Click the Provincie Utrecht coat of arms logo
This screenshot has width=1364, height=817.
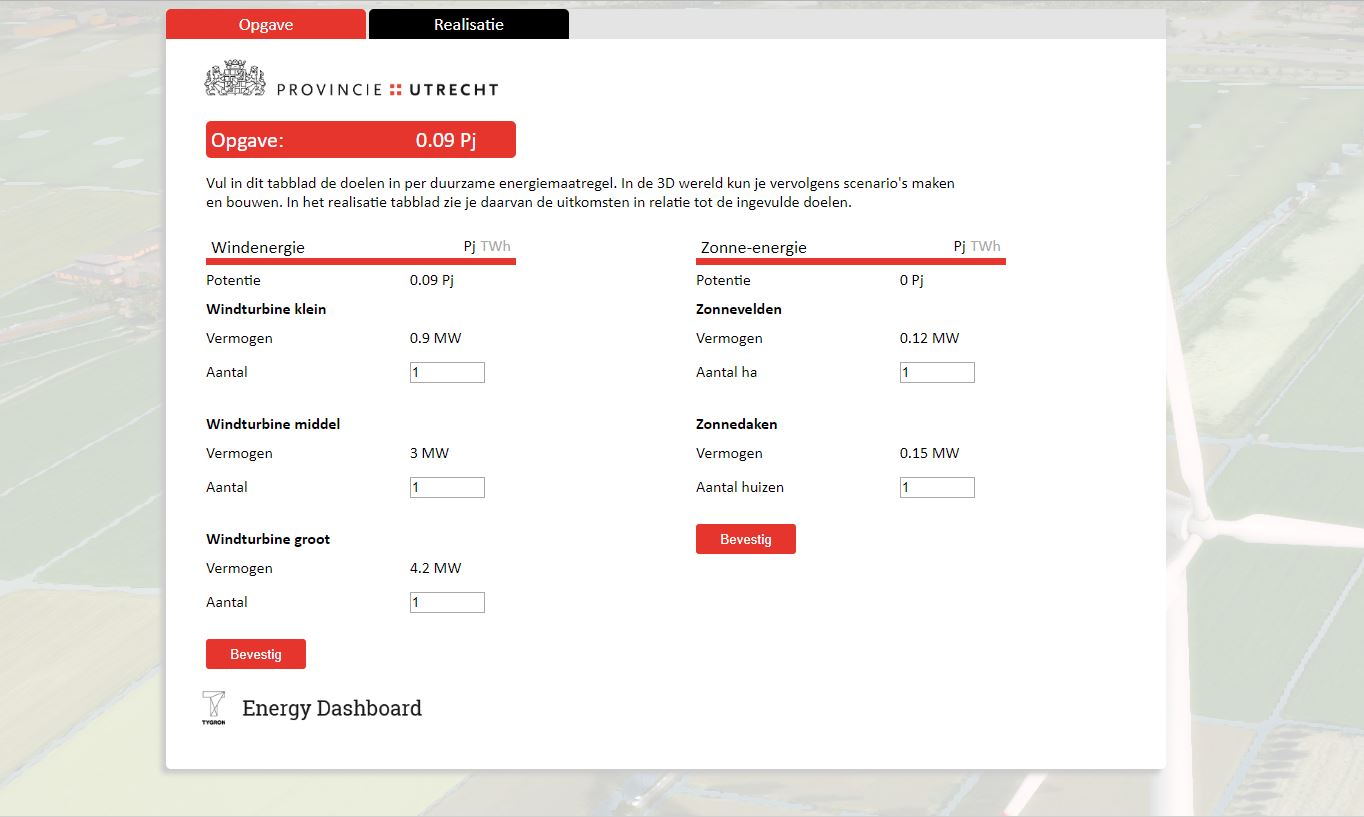[x=235, y=79]
